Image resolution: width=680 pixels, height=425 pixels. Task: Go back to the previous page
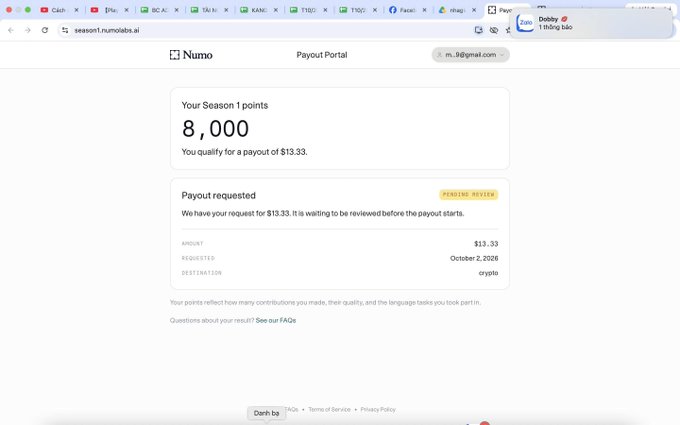point(11,30)
